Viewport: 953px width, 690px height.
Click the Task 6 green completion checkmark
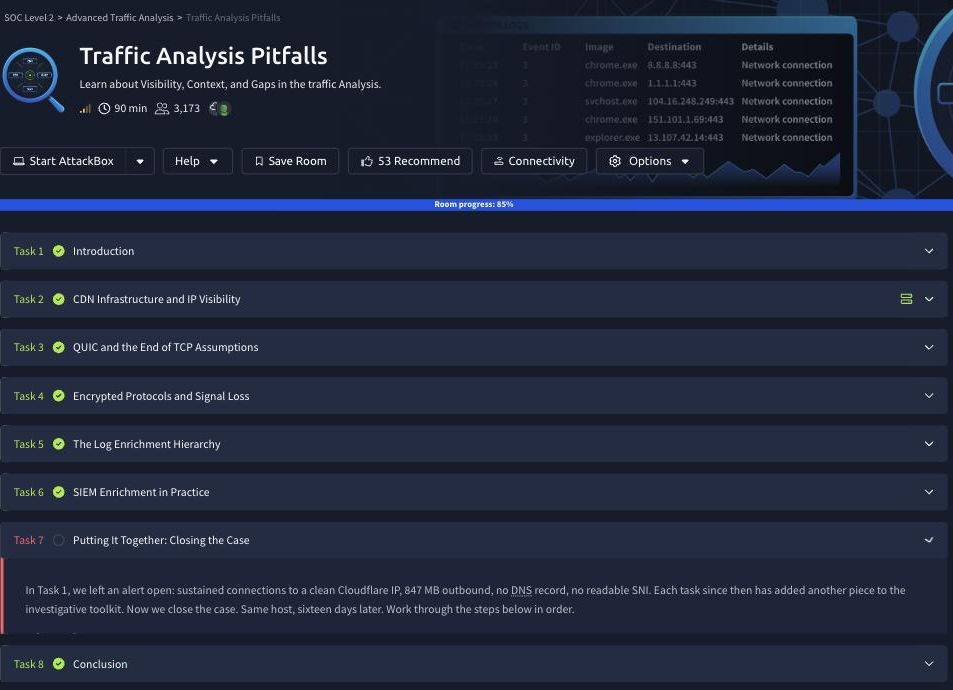pyautogui.click(x=59, y=492)
